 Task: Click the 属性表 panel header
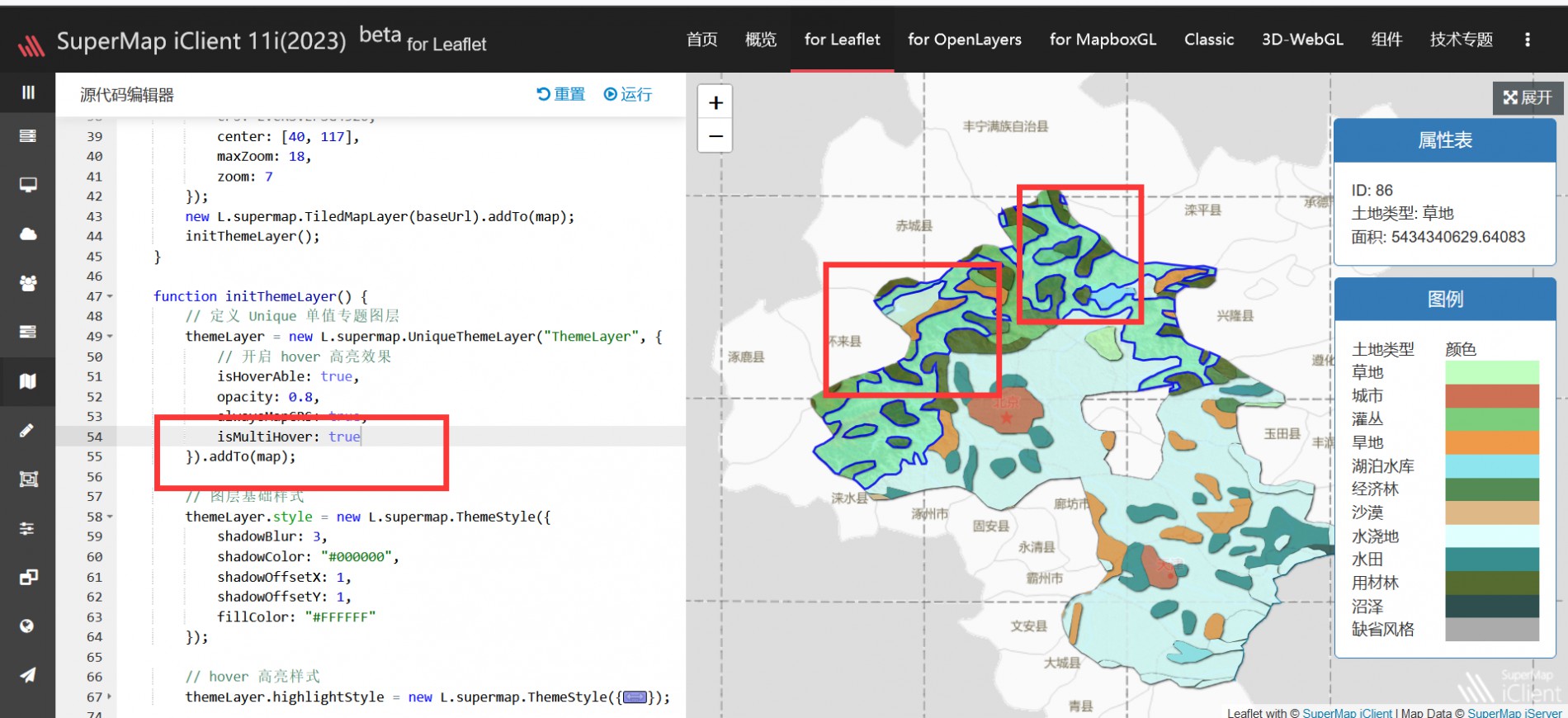1445,140
